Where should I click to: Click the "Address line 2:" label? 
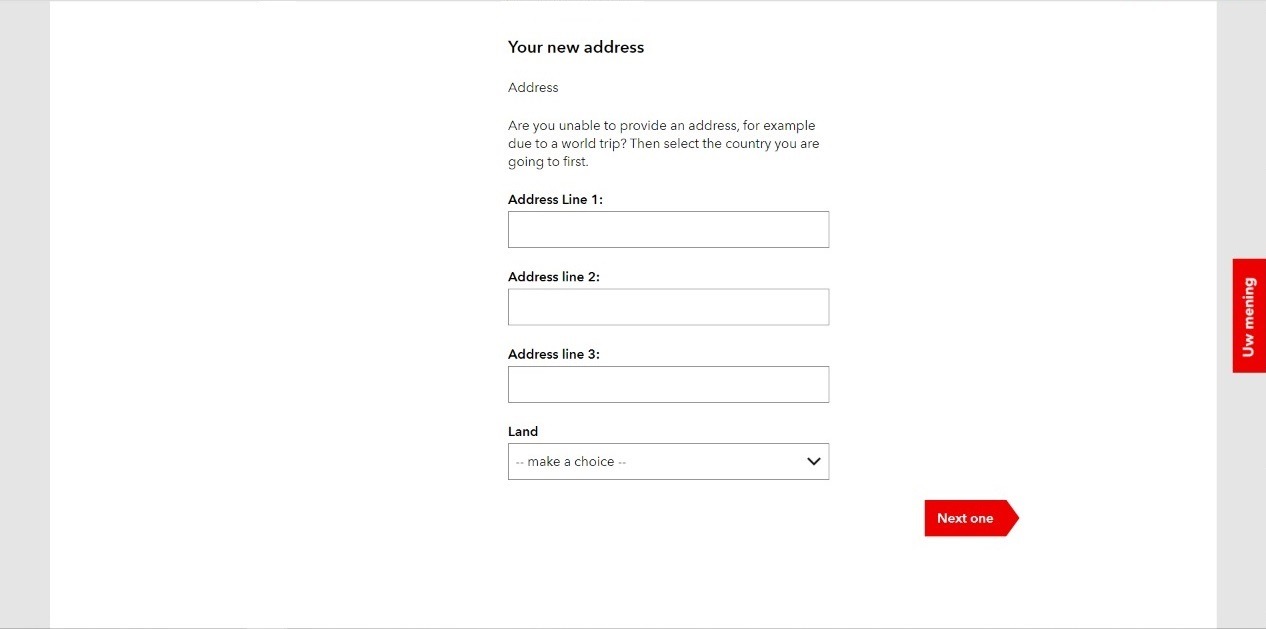coord(553,277)
